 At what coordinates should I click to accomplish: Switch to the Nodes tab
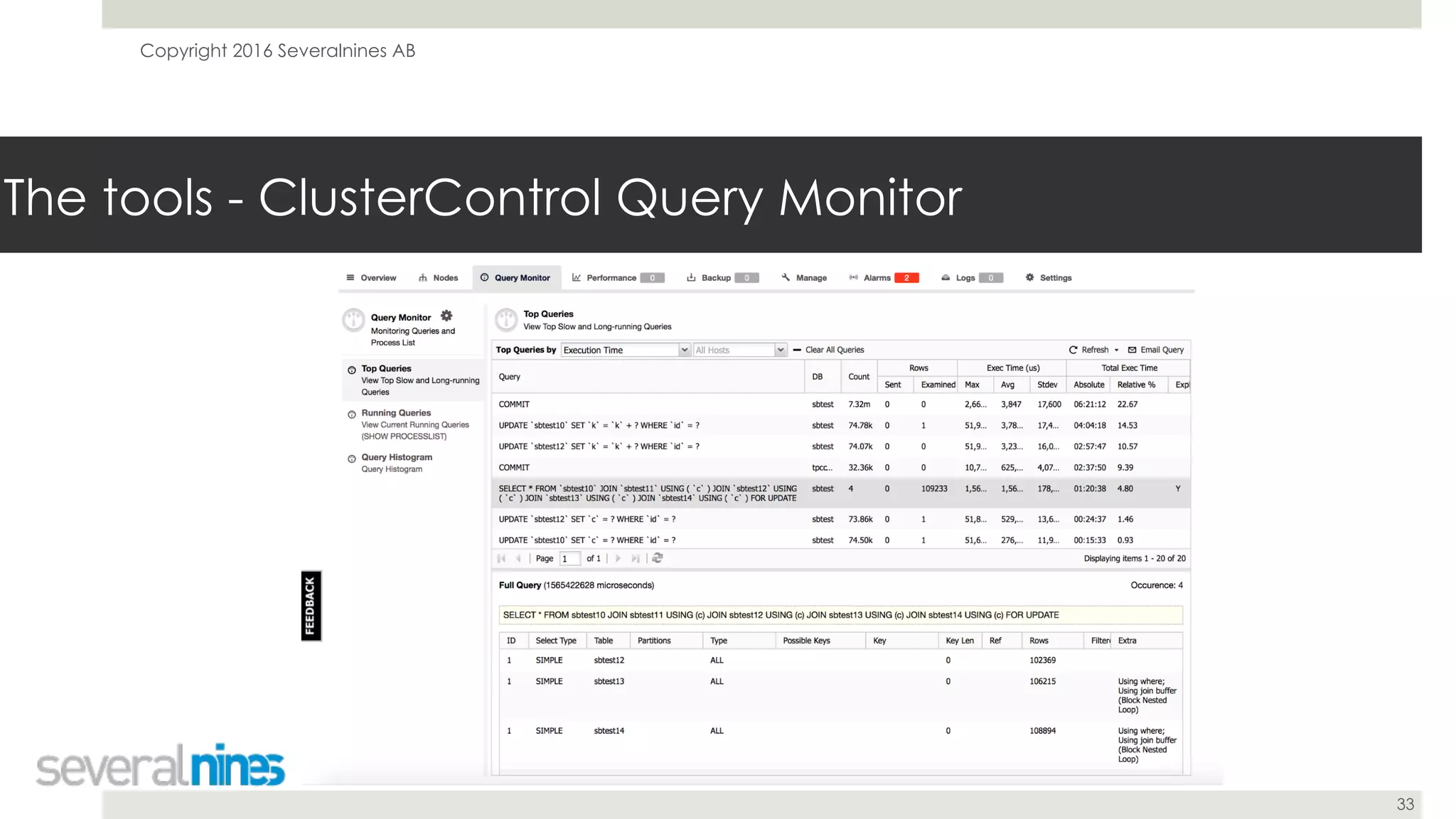[x=439, y=278]
